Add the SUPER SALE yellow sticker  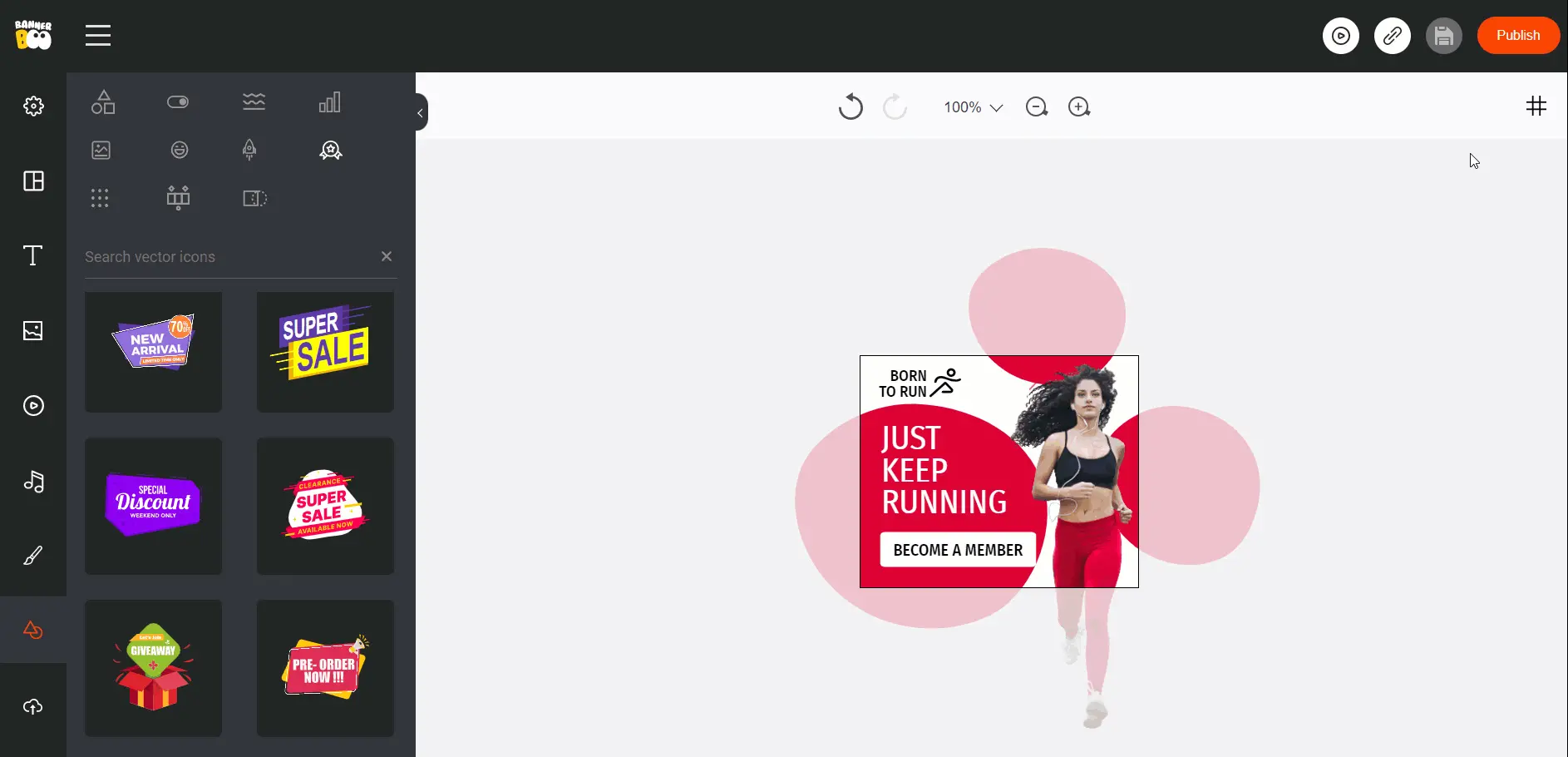point(325,351)
